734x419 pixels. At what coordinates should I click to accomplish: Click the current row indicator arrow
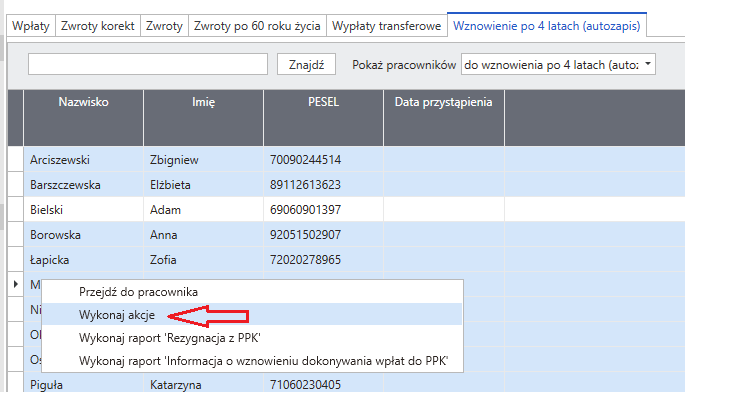click(15, 284)
